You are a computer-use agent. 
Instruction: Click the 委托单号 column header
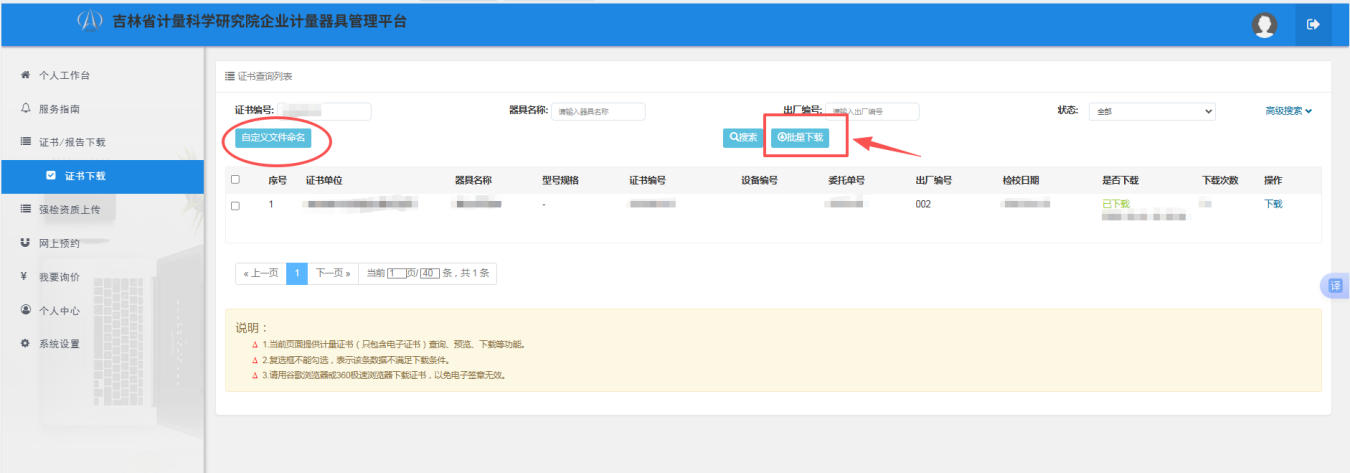click(x=846, y=181)
